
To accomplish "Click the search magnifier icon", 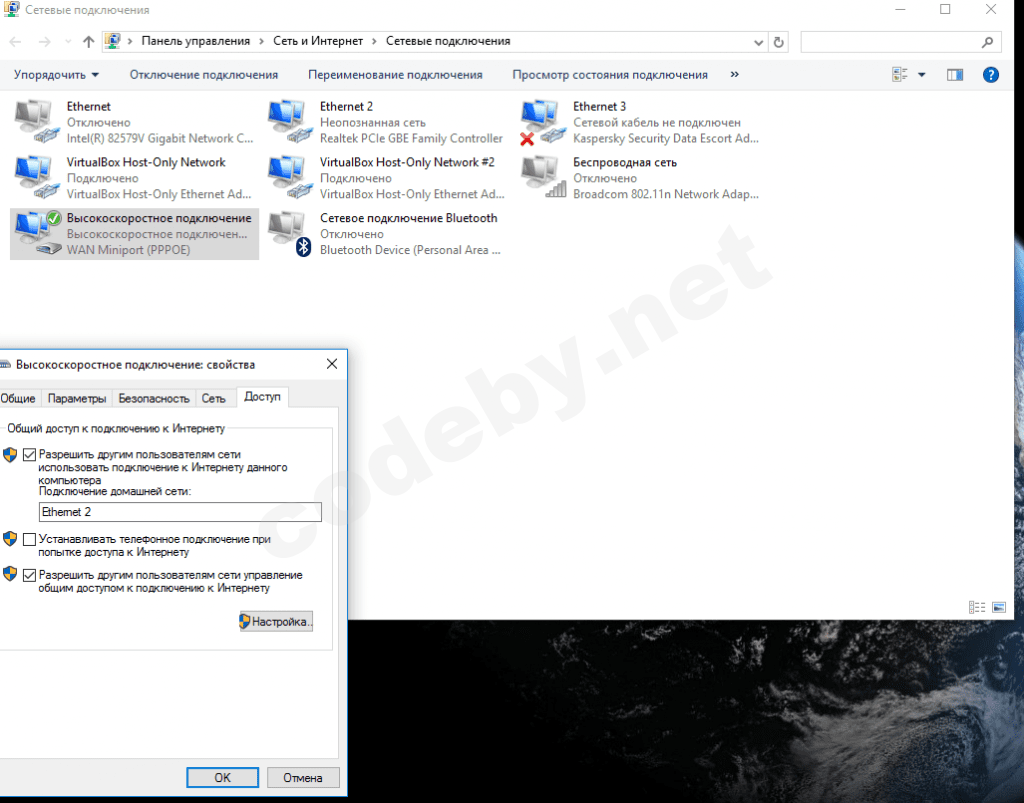I will [987, 42].
